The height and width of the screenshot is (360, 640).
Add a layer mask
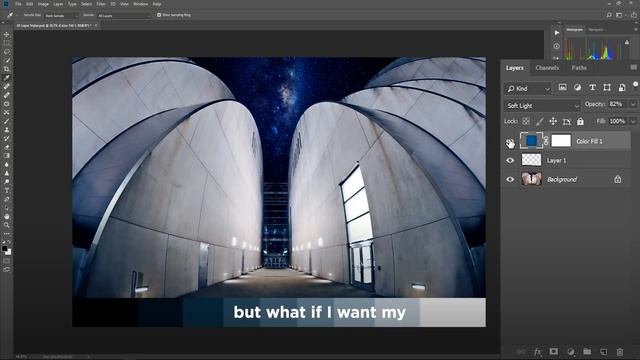(x=553, y=351)
